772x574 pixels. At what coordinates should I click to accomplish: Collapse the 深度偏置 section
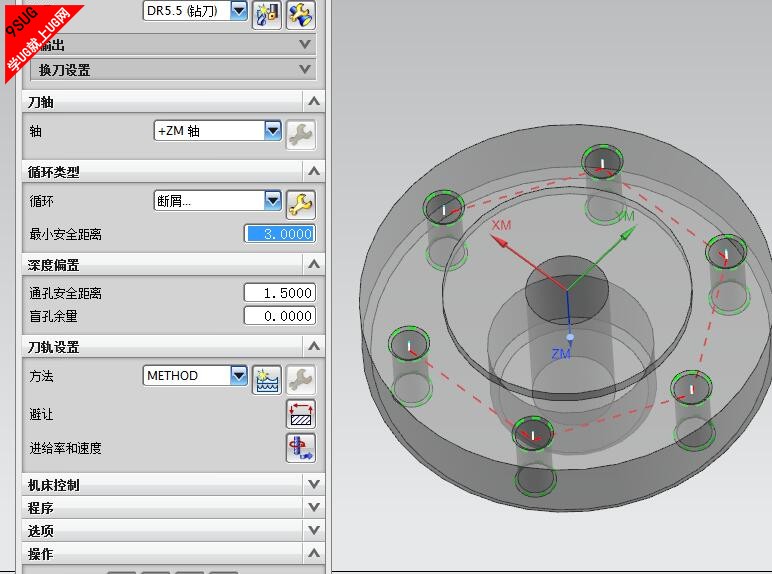tap(314, 264)
